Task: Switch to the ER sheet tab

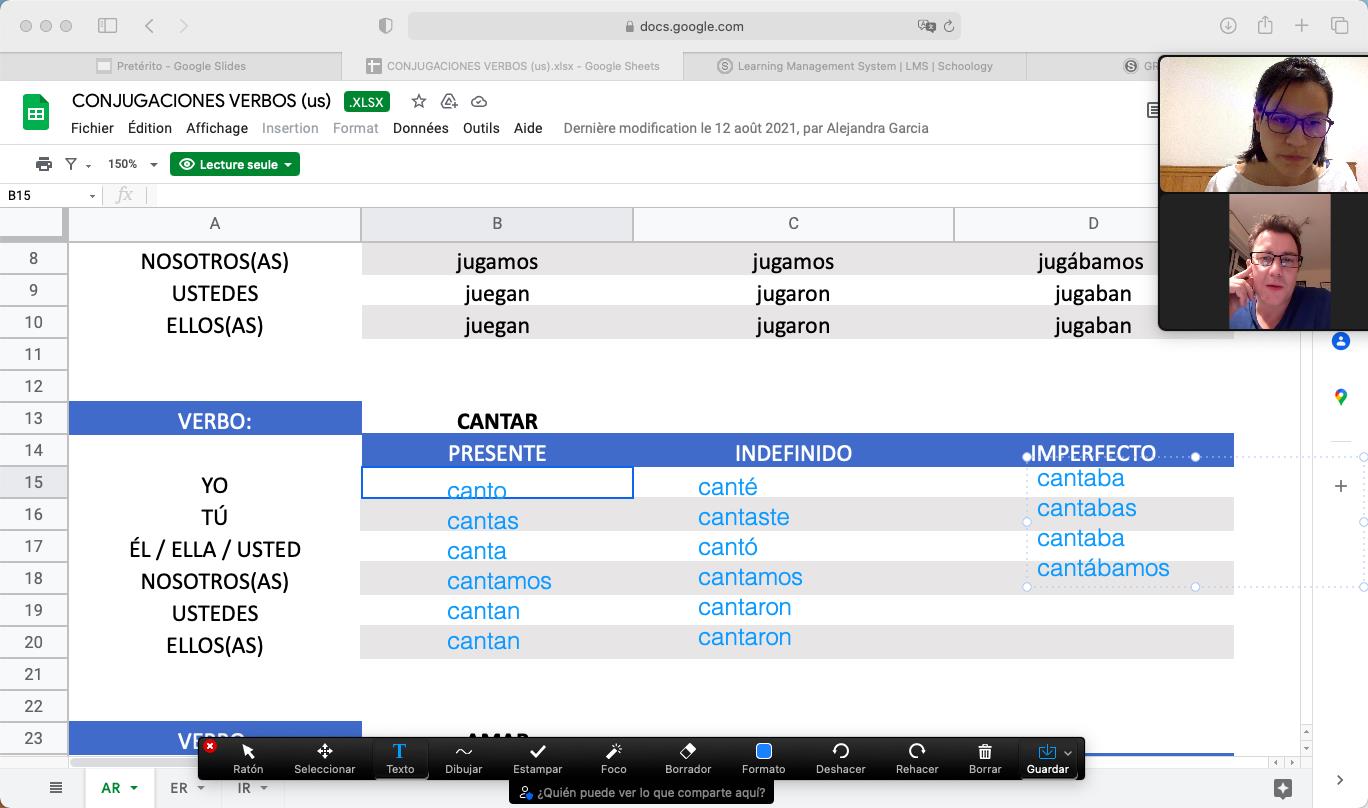Action: point(186,788)
